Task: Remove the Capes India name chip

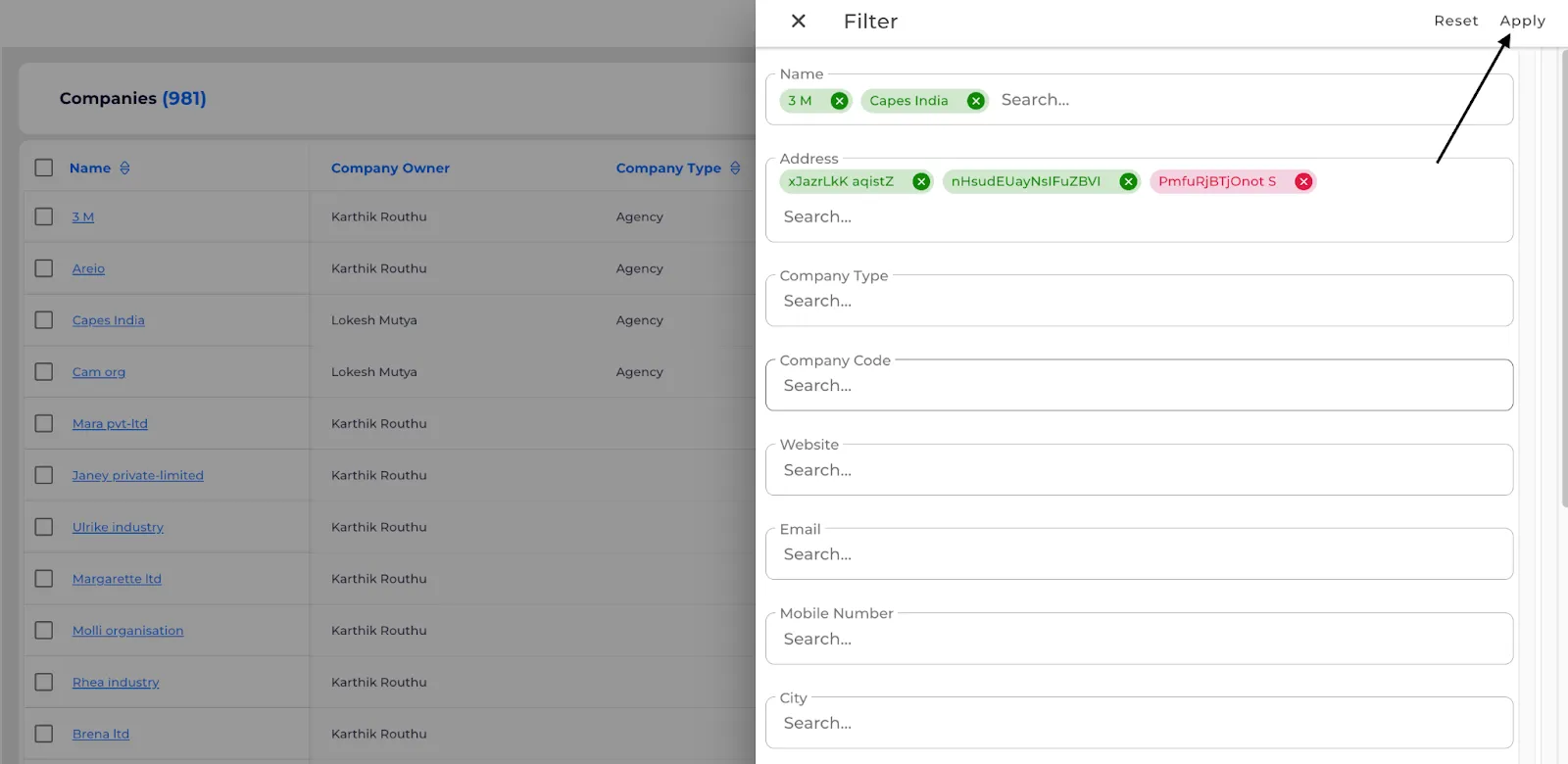Action: pyautogui.click(x=975, y=101)
